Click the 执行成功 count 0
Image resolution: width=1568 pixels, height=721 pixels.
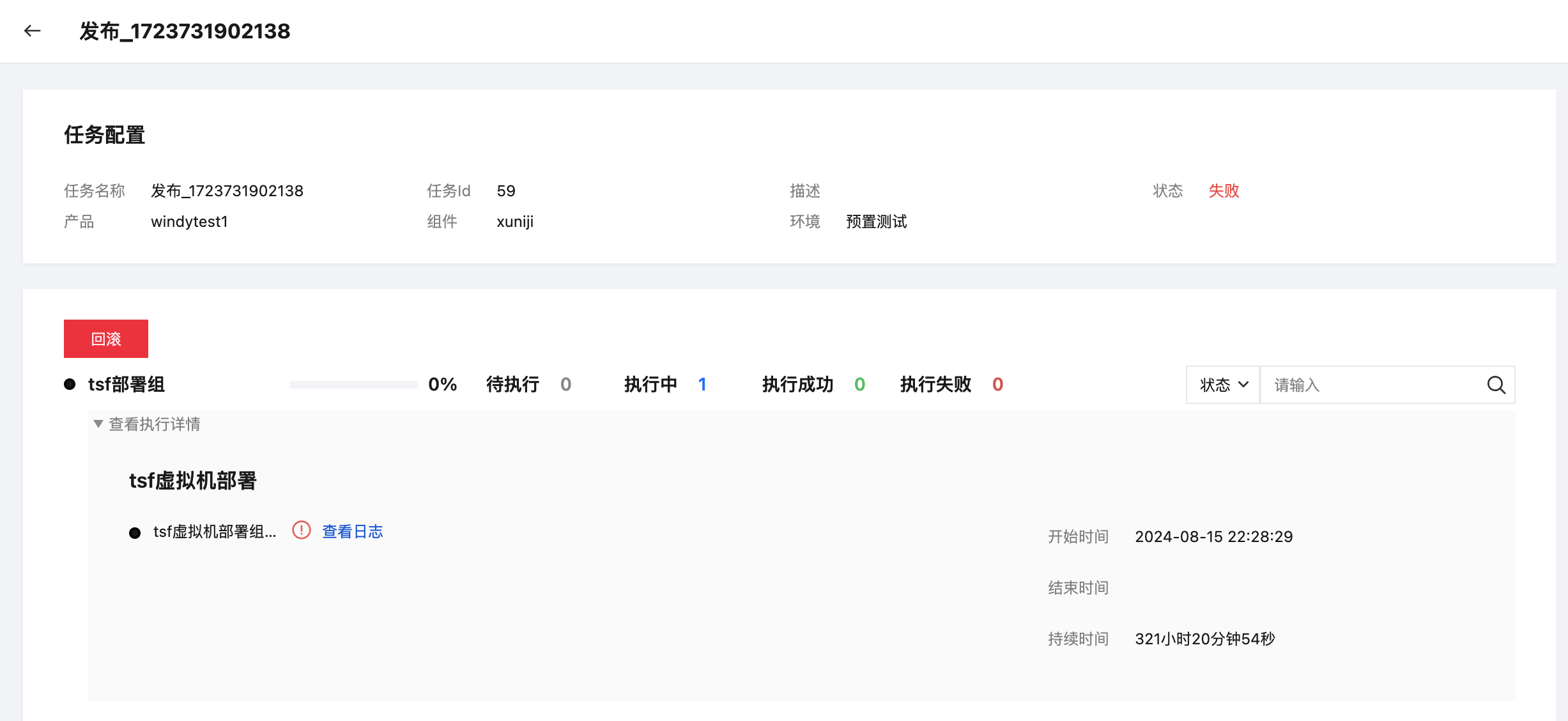coord(859,384)
